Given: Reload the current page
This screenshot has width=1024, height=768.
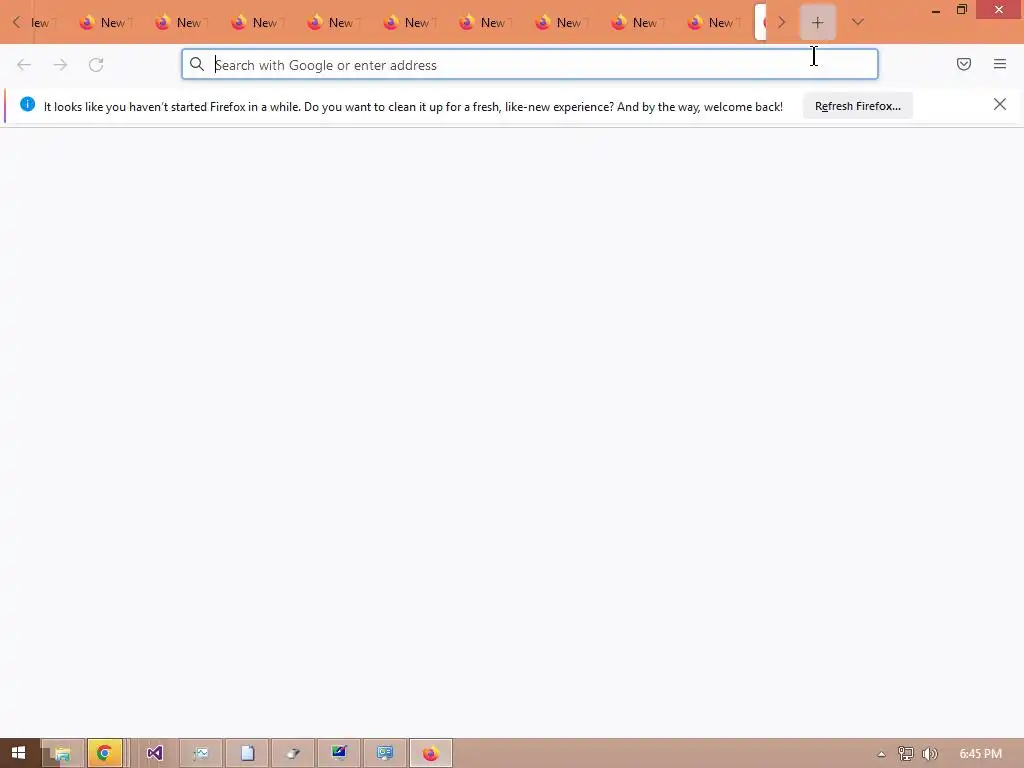Looking at the screenshot, I should click(96, 65).
